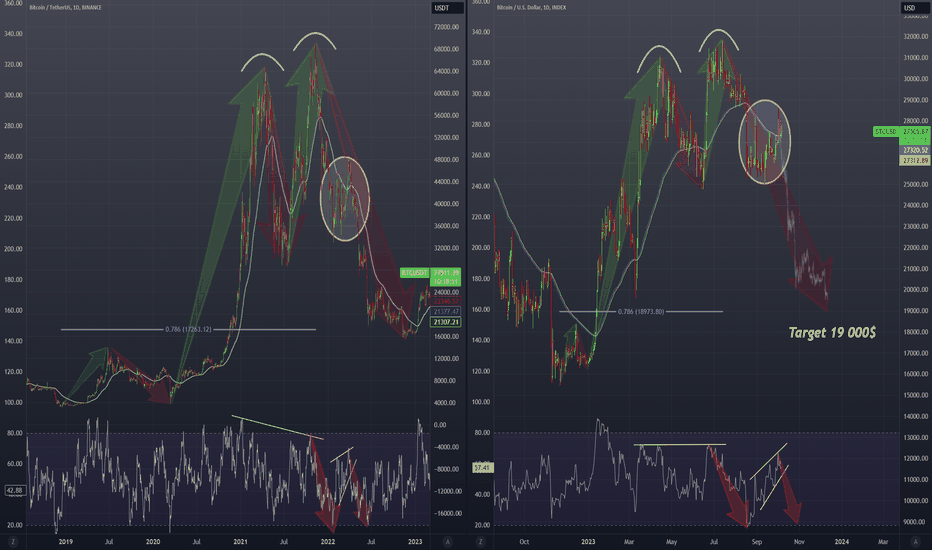
Task: Select the ellipse drawing on the right chart
Action: [x=766, y=141]
